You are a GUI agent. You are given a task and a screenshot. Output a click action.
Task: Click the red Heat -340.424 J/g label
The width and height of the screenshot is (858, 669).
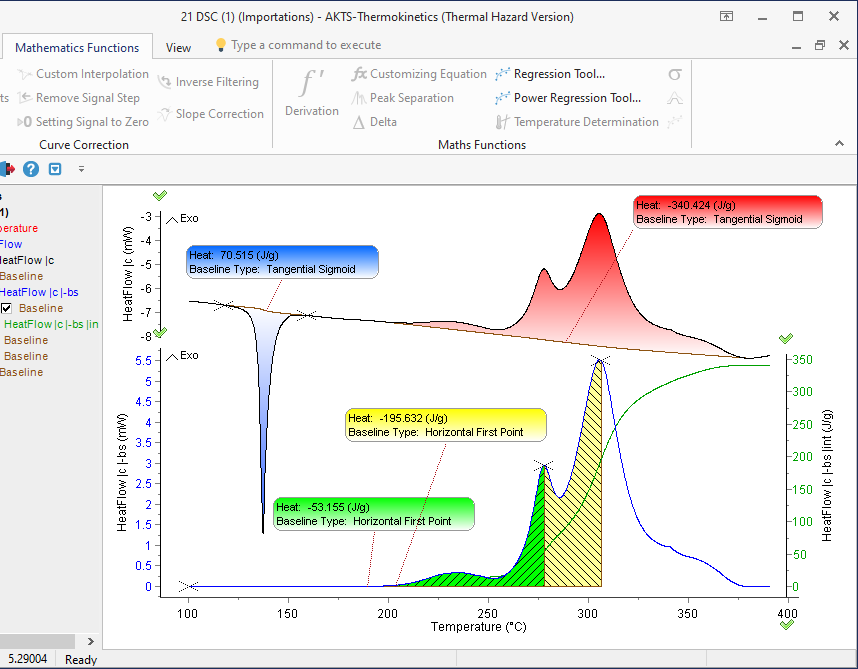point(727,210)
